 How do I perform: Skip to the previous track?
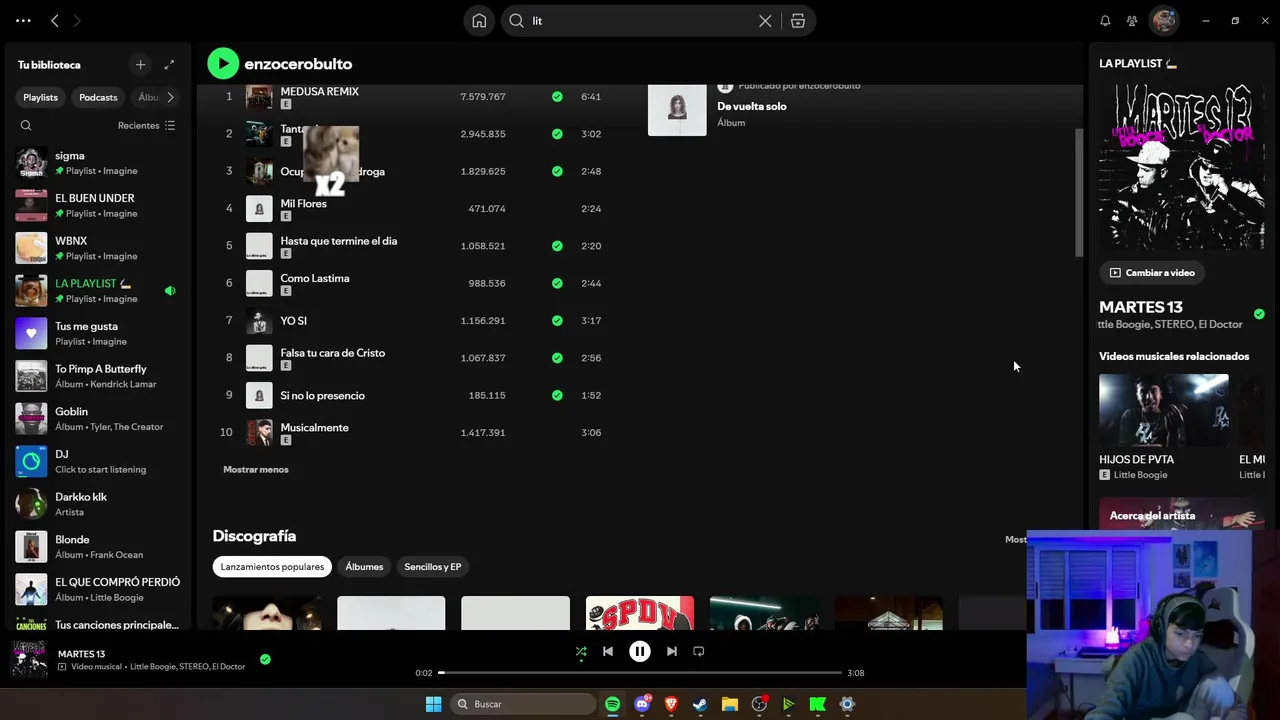tap(608, 651)
